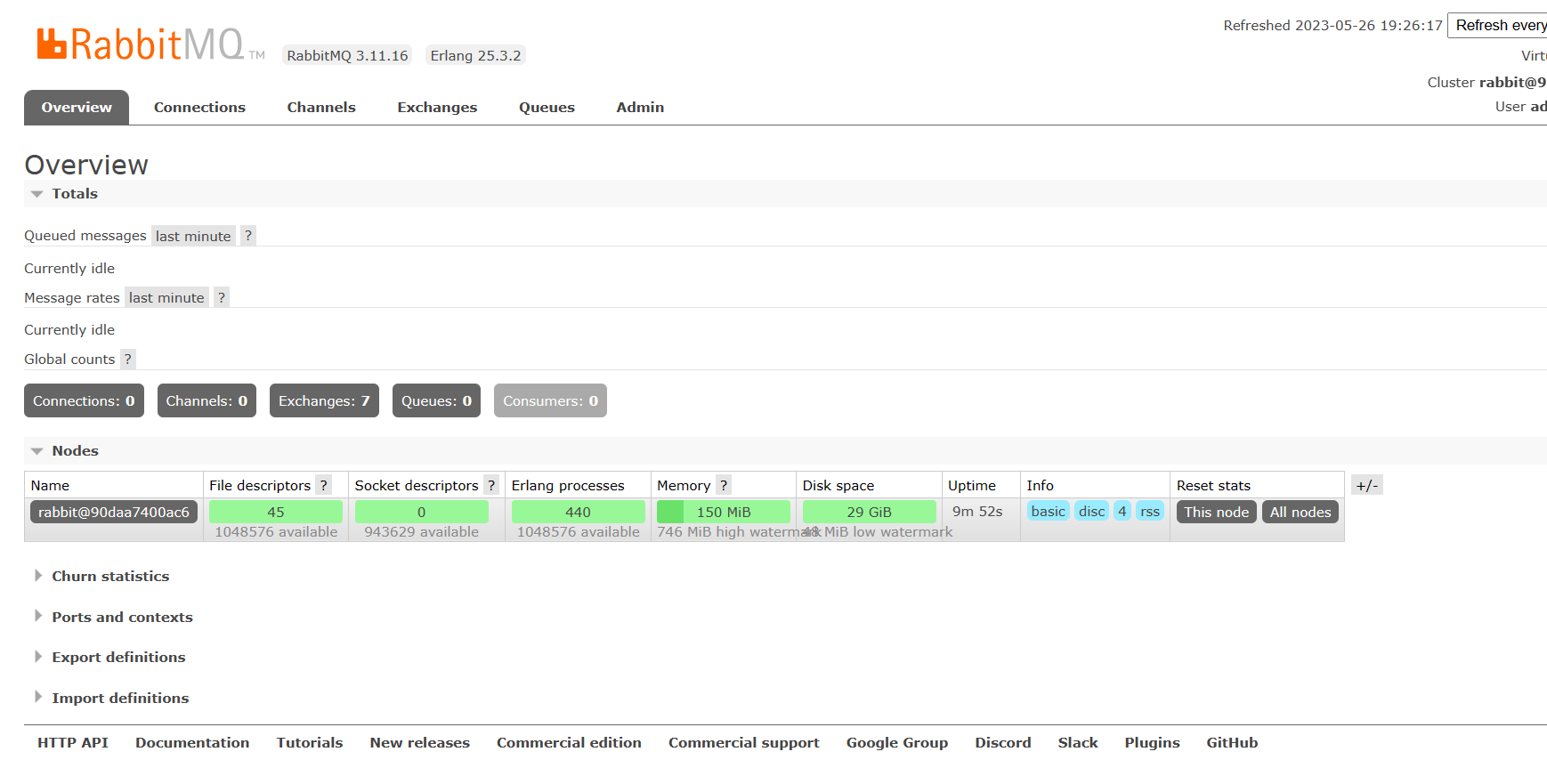This screenshot has width=1547, height=784.
Task: Click the Refreshed 2023-05-26 19:26:17 timestamp
Action: click(x=1332, y=25)
